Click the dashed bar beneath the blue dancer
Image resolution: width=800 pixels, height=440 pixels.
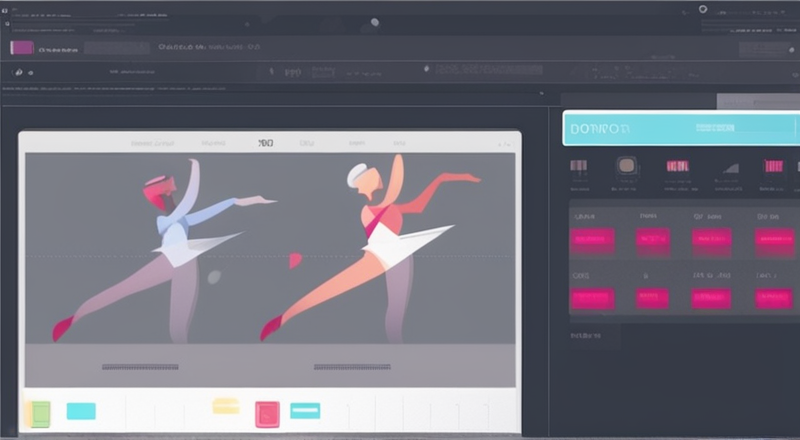[x=140, y=367]
